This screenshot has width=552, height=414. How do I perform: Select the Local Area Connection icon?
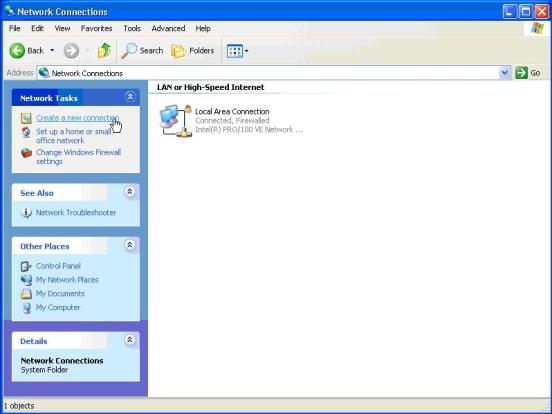[175, 120]
